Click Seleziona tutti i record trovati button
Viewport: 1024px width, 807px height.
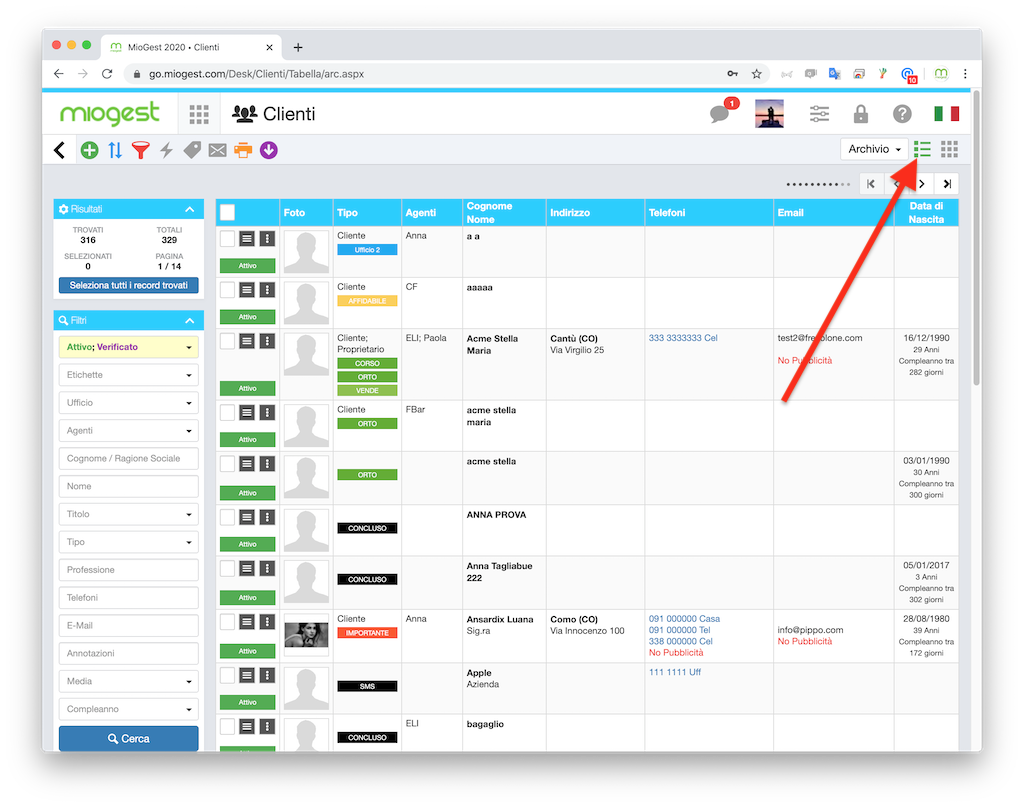point(129,285)
